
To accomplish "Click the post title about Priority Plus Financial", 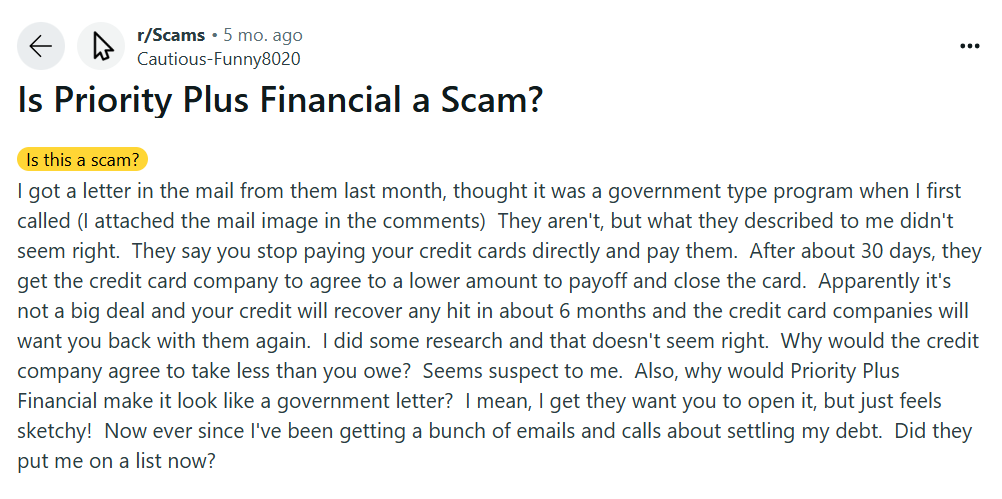I will [x=280, y=102].
